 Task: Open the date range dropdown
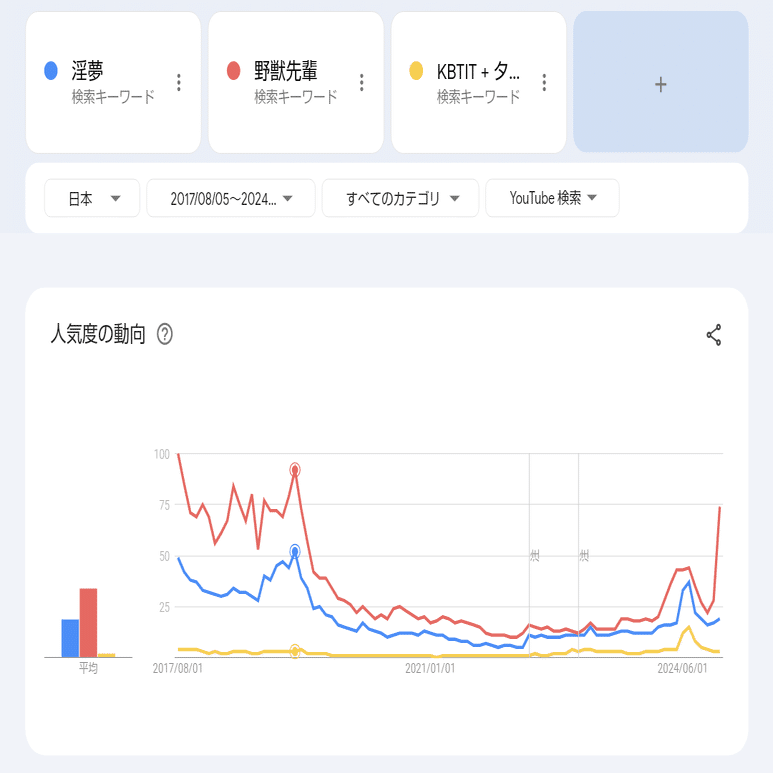[231, 198]
